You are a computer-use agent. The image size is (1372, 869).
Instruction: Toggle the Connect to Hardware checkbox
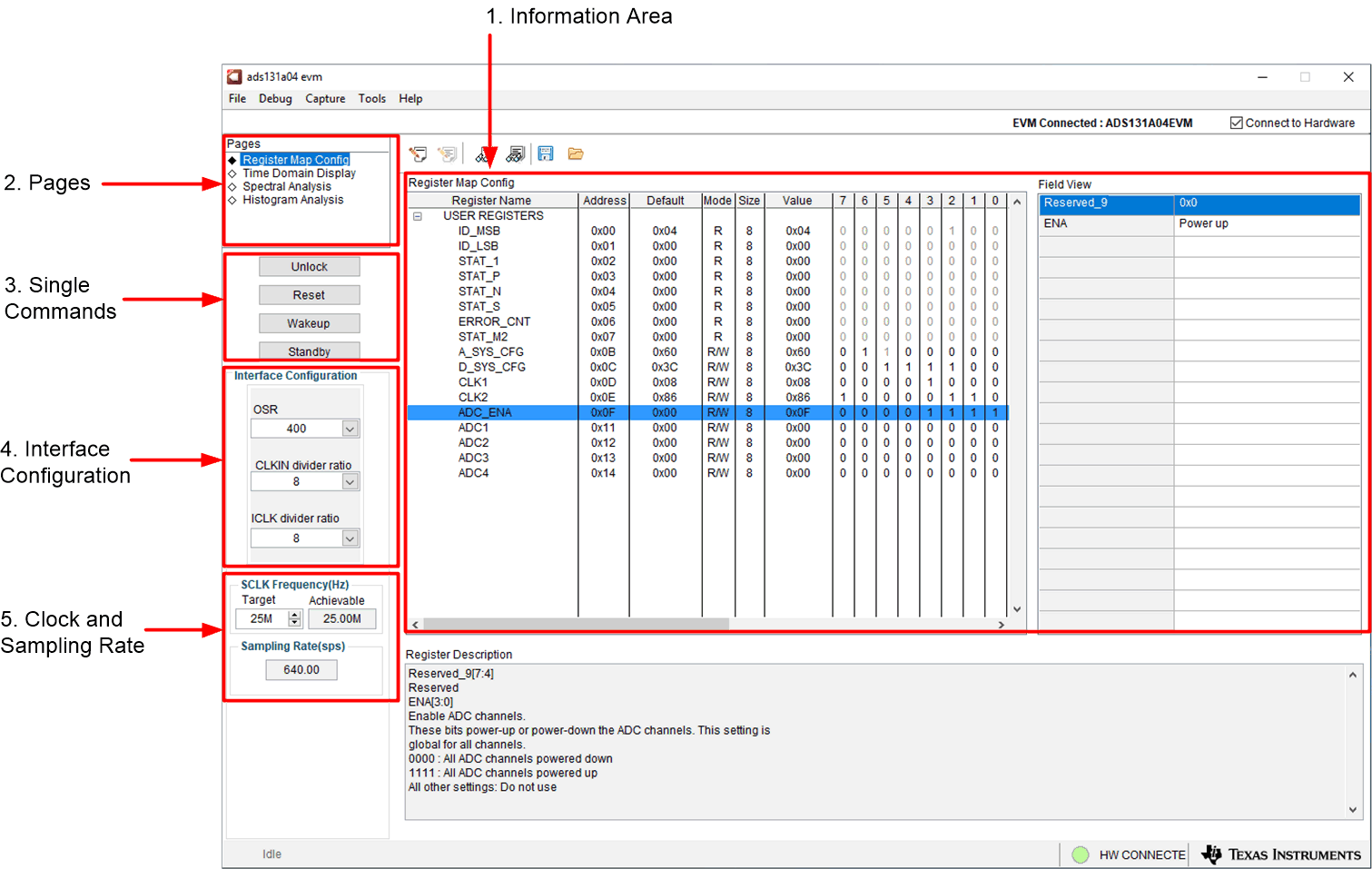pyautogui.click(x=1236, y=123)
